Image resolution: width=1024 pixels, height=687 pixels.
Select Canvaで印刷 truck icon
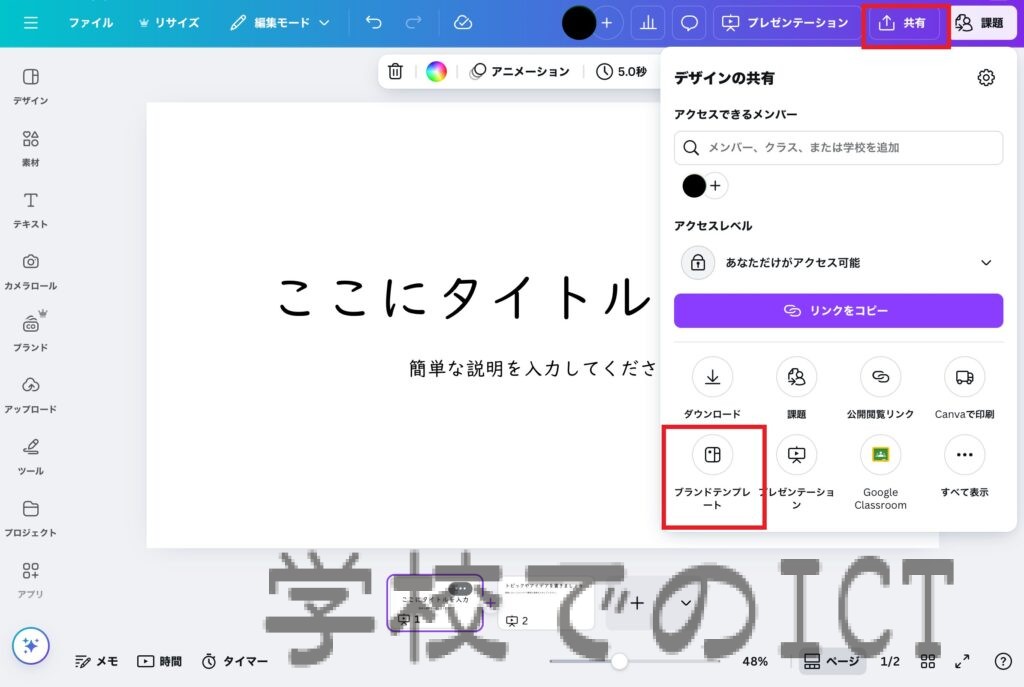[964, 377]
